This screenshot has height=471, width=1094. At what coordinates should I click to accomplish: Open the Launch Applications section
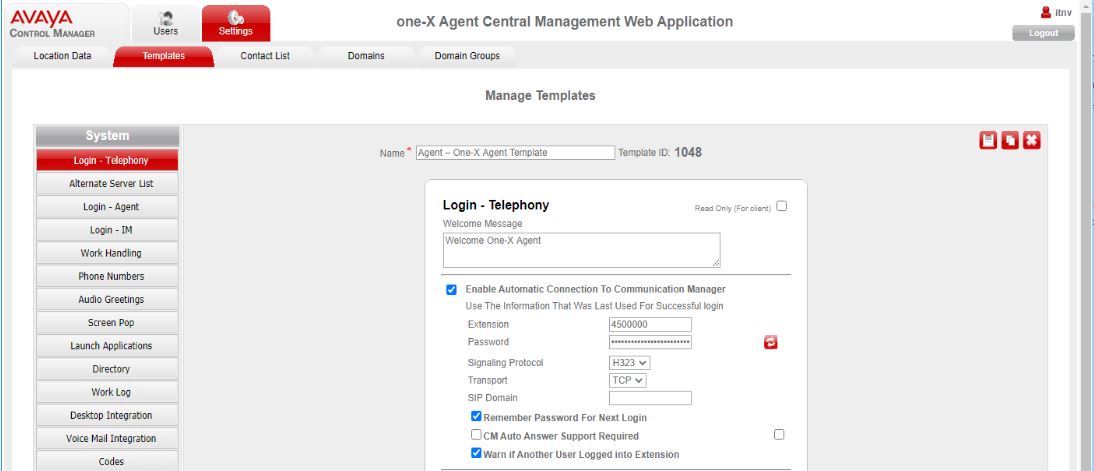click(107, 345)
